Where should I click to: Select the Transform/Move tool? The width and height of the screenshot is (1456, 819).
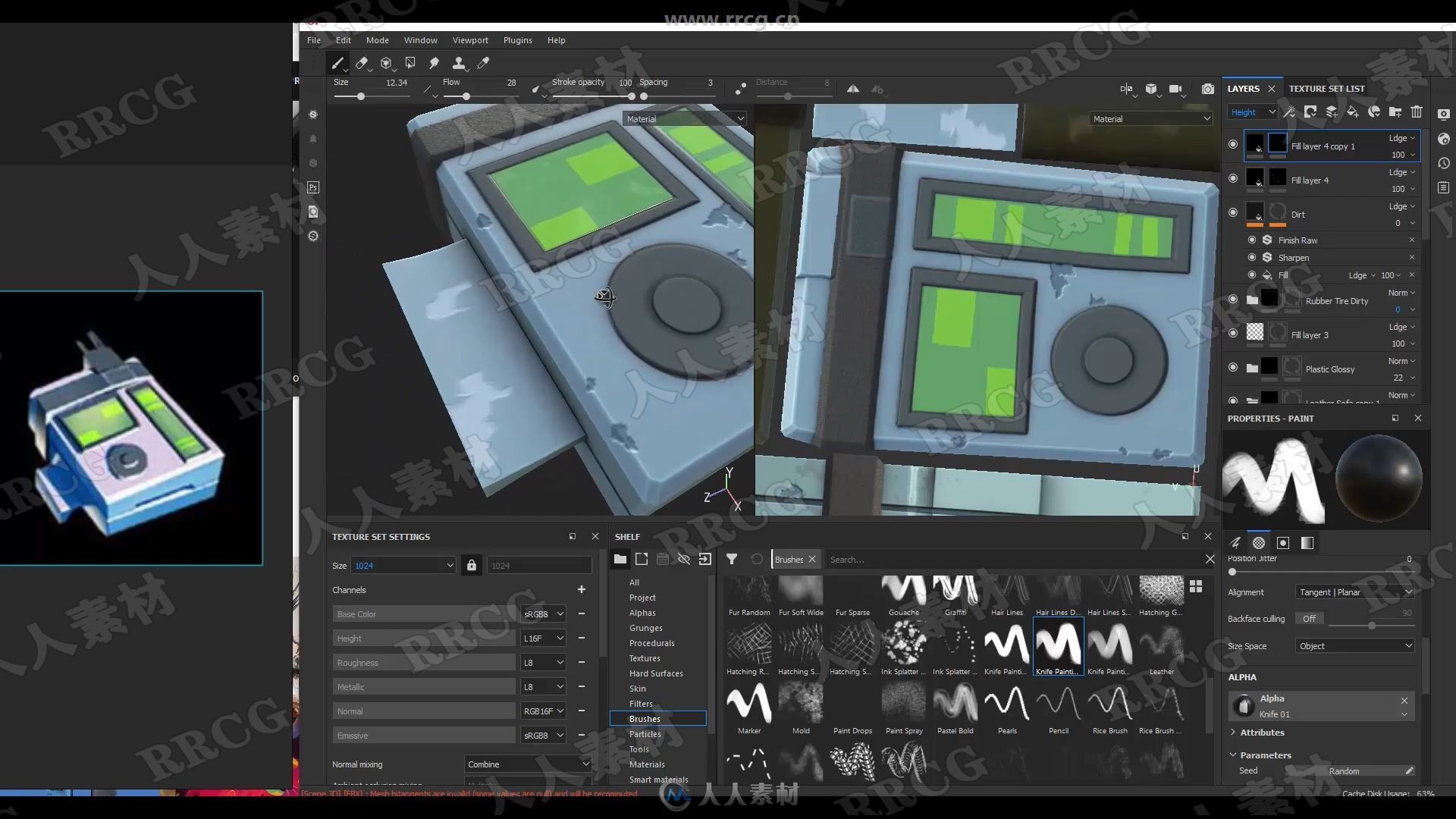pyautogui.click(x=386, y=63)
